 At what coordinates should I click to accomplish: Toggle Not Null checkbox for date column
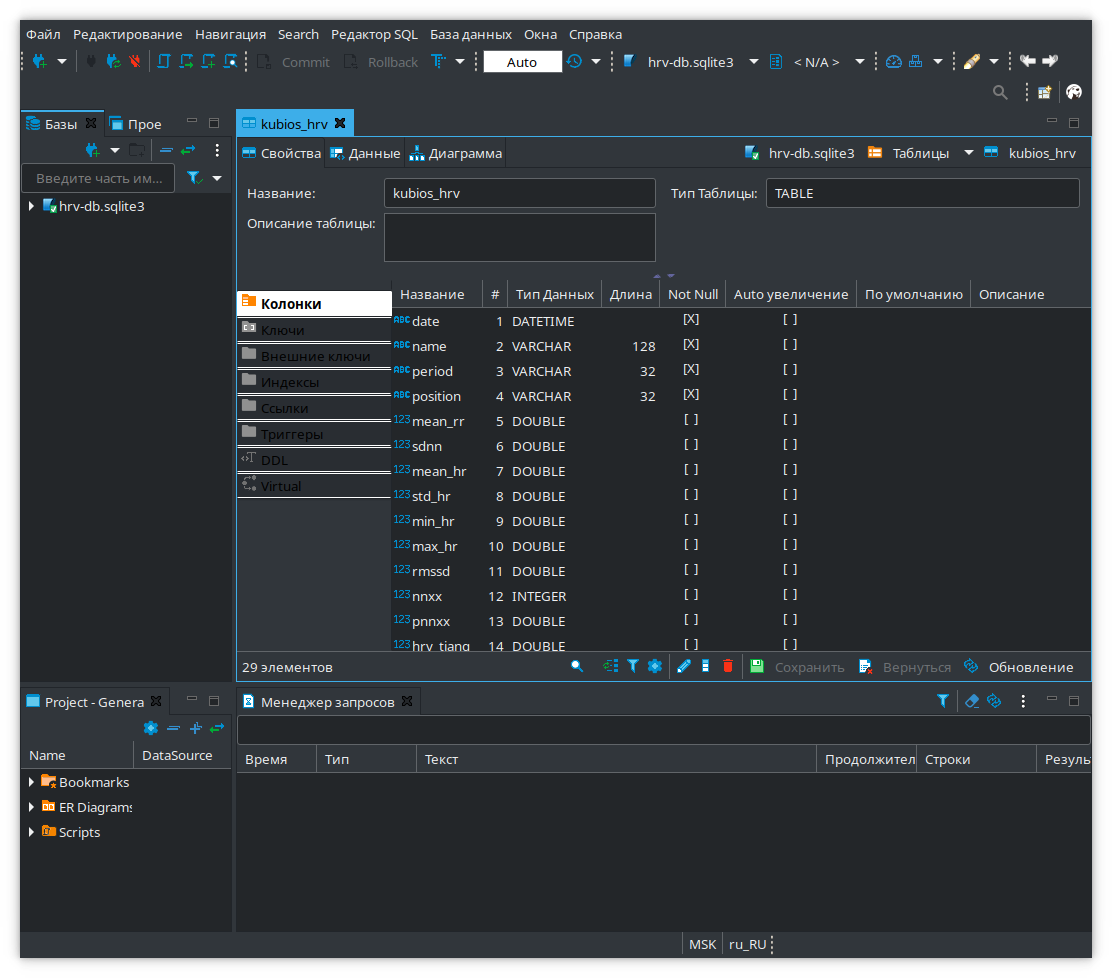[691, 320]
